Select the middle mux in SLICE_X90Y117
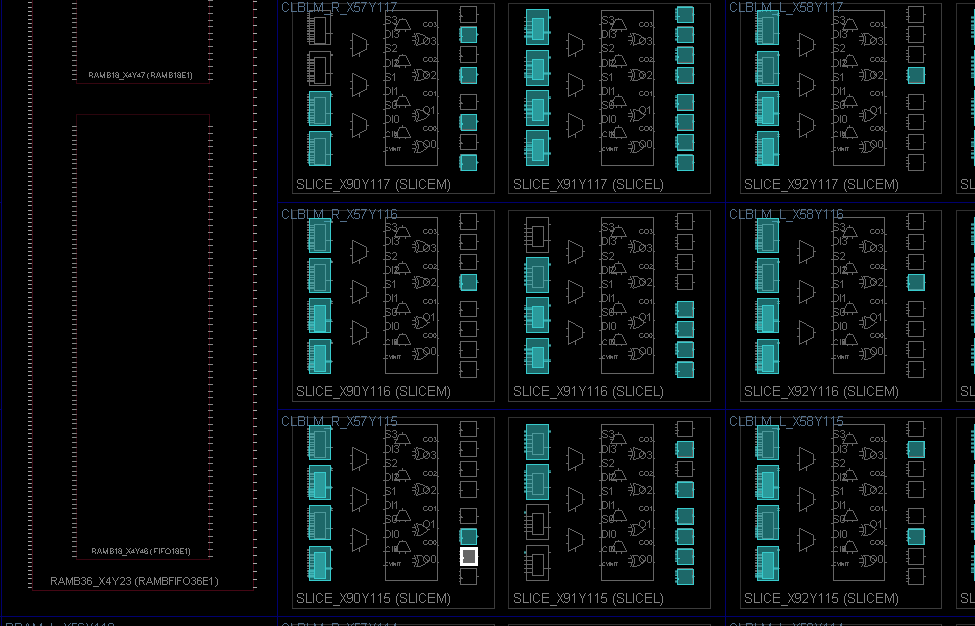Image resolution: width=975 pixels, height=626 pixels. (359, 85)
